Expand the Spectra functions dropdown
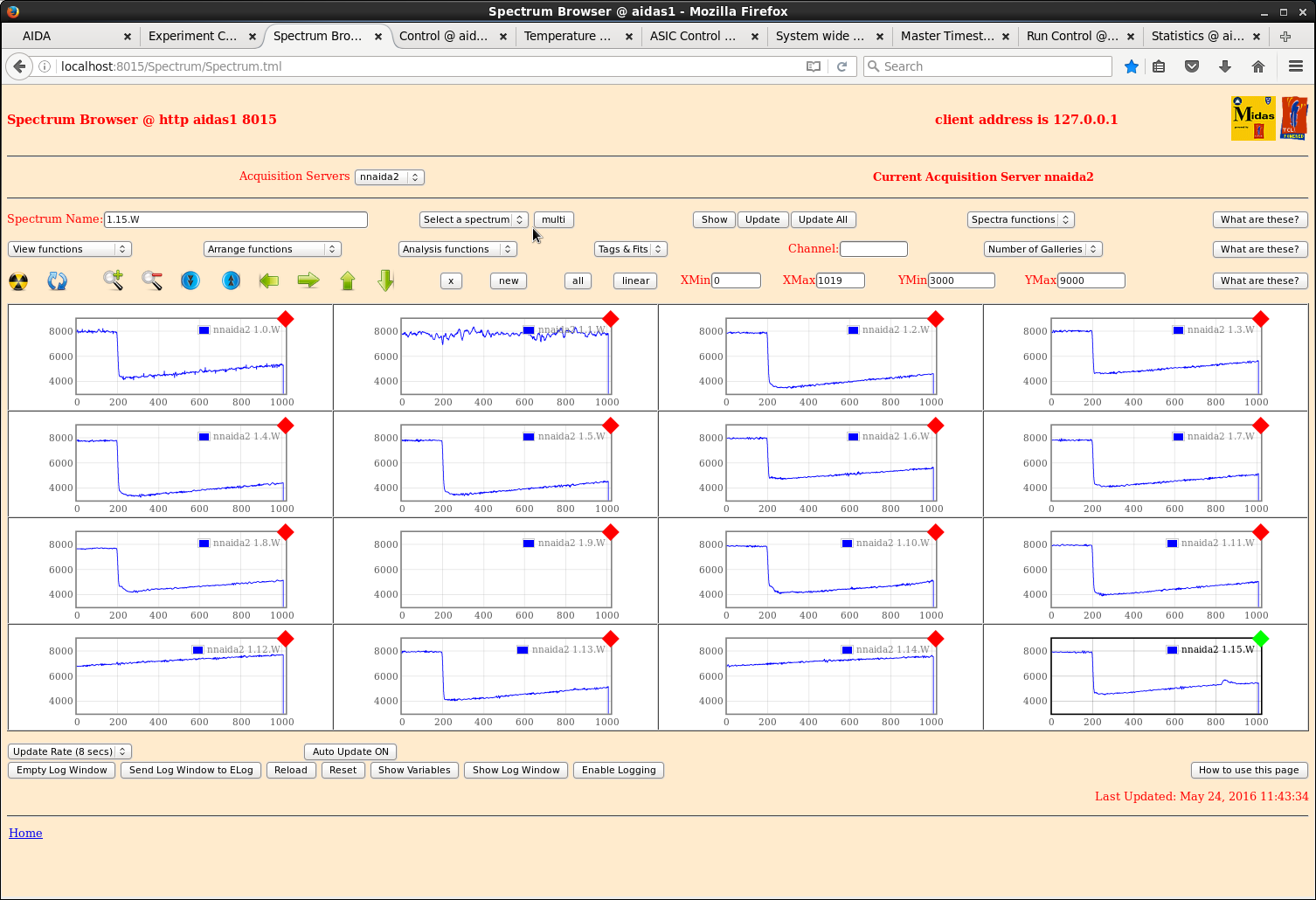This screenshot has height=900, width=1316. point(1021,219)
